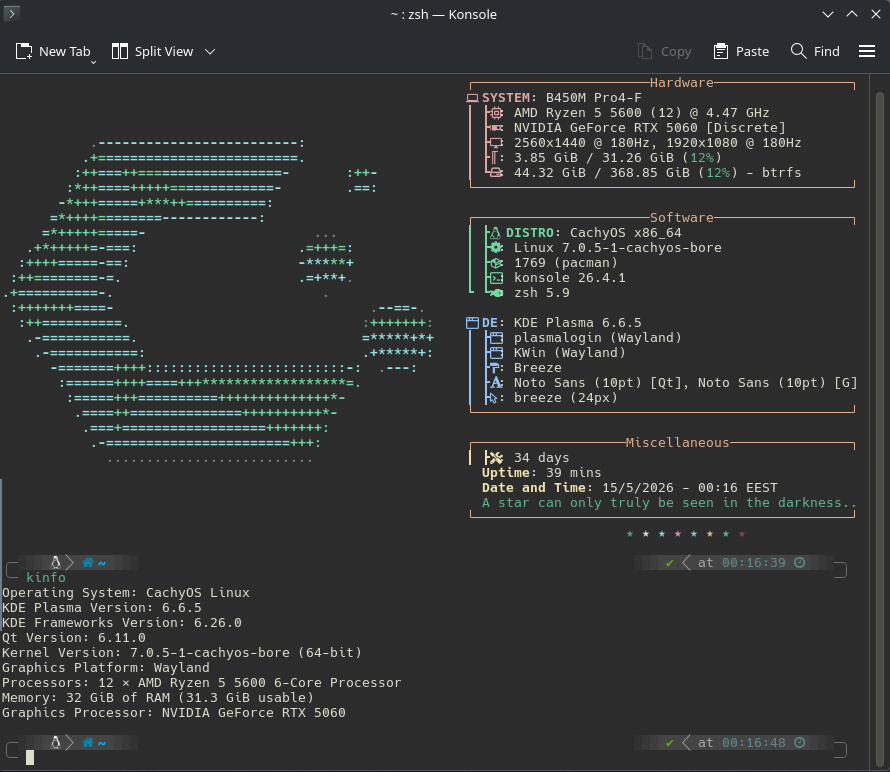The height and width of the screenshot is (772, 890).
Task: Open the hamburger menu
Action: [867, 52]
